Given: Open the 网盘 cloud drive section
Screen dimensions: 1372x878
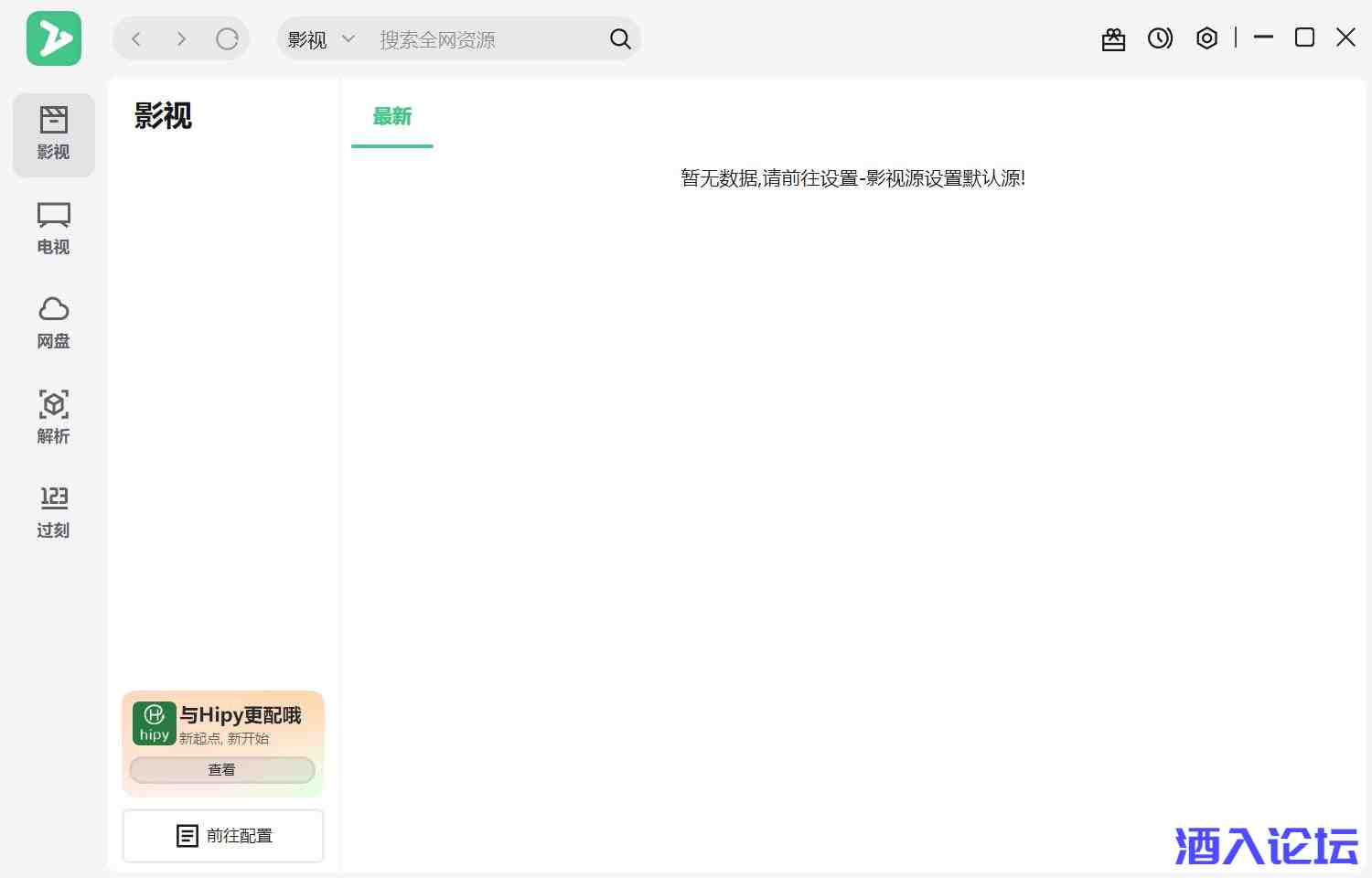Looking at the screenshot, I should click(53, 323).
